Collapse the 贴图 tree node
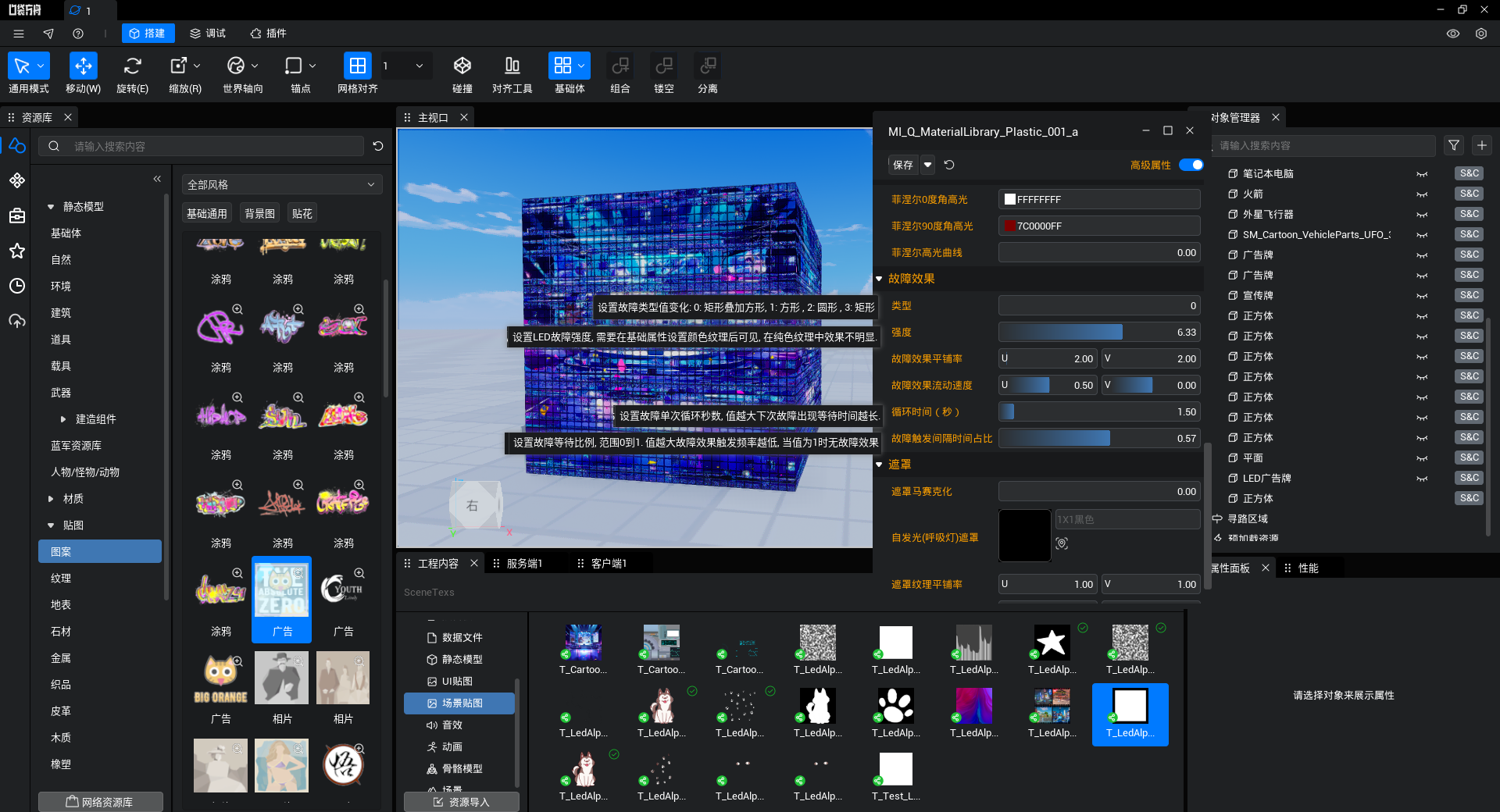 [x=51, y=525]
